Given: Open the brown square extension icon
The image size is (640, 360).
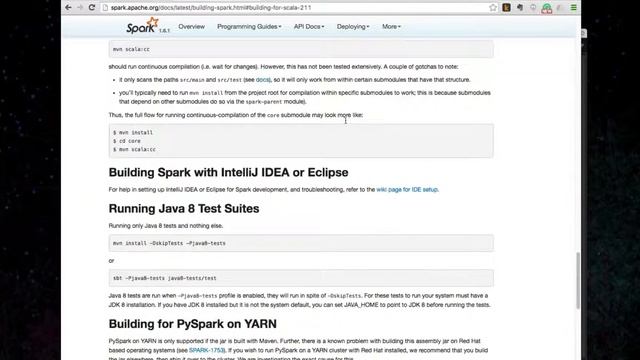Looking at the screenshot, I should click(507, 7).
